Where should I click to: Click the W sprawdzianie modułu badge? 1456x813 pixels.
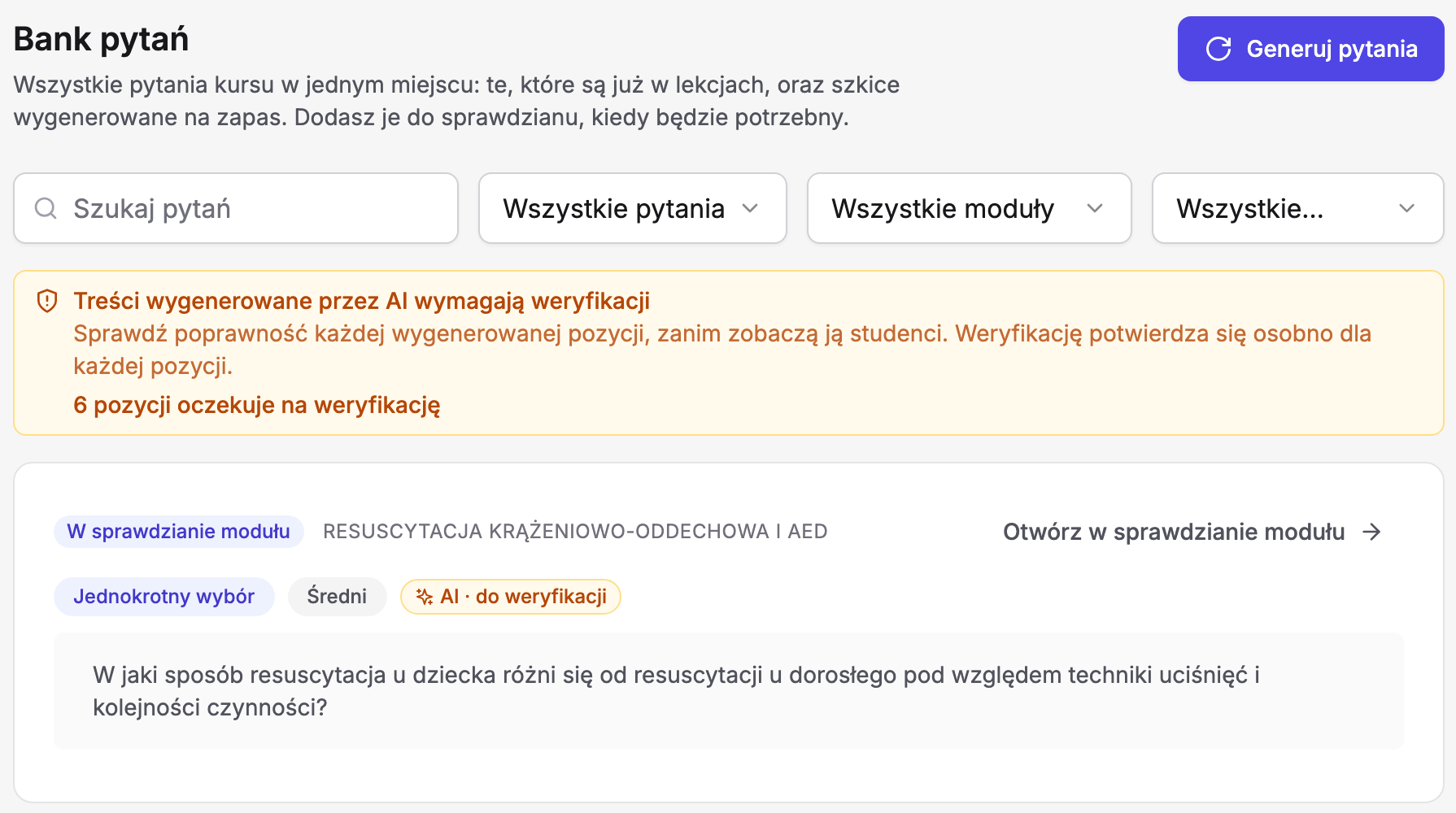(179, 532)
